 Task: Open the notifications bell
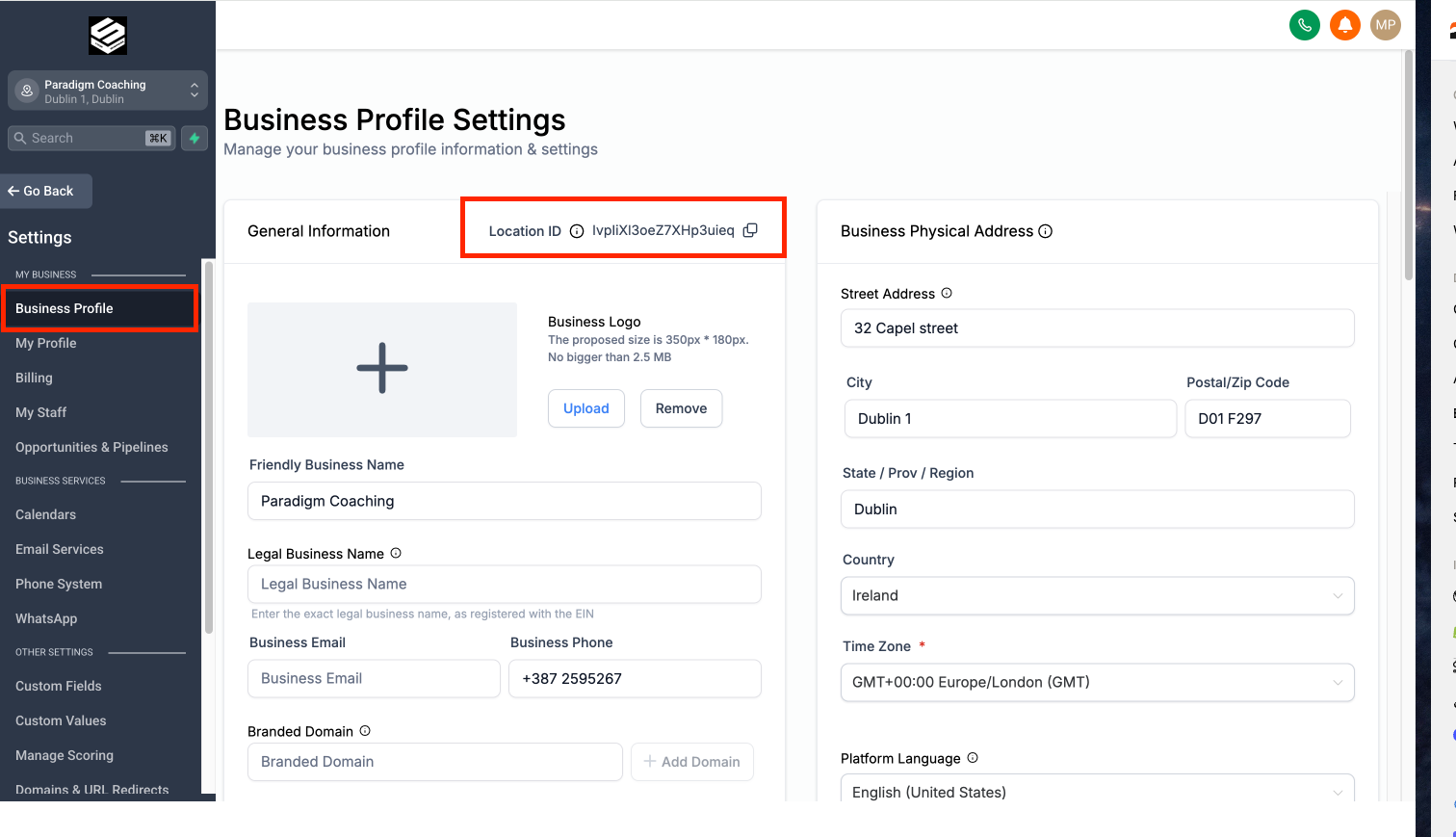coord(1345,25)
